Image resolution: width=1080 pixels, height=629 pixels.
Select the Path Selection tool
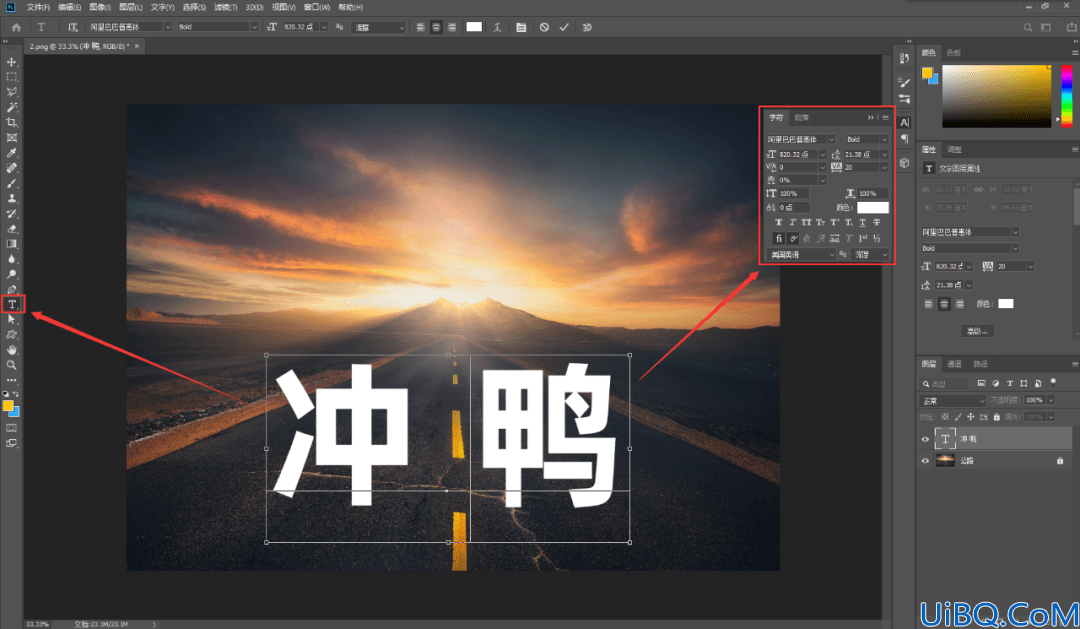click(x=12, y=320)
